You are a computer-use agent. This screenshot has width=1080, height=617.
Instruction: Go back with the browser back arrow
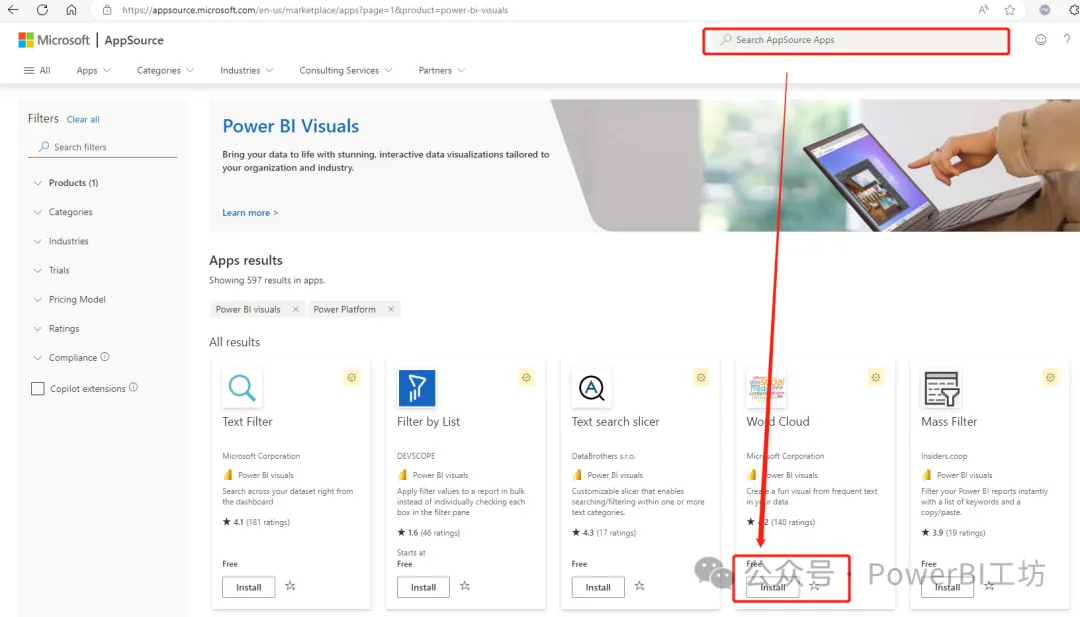[x=13, y=10]
